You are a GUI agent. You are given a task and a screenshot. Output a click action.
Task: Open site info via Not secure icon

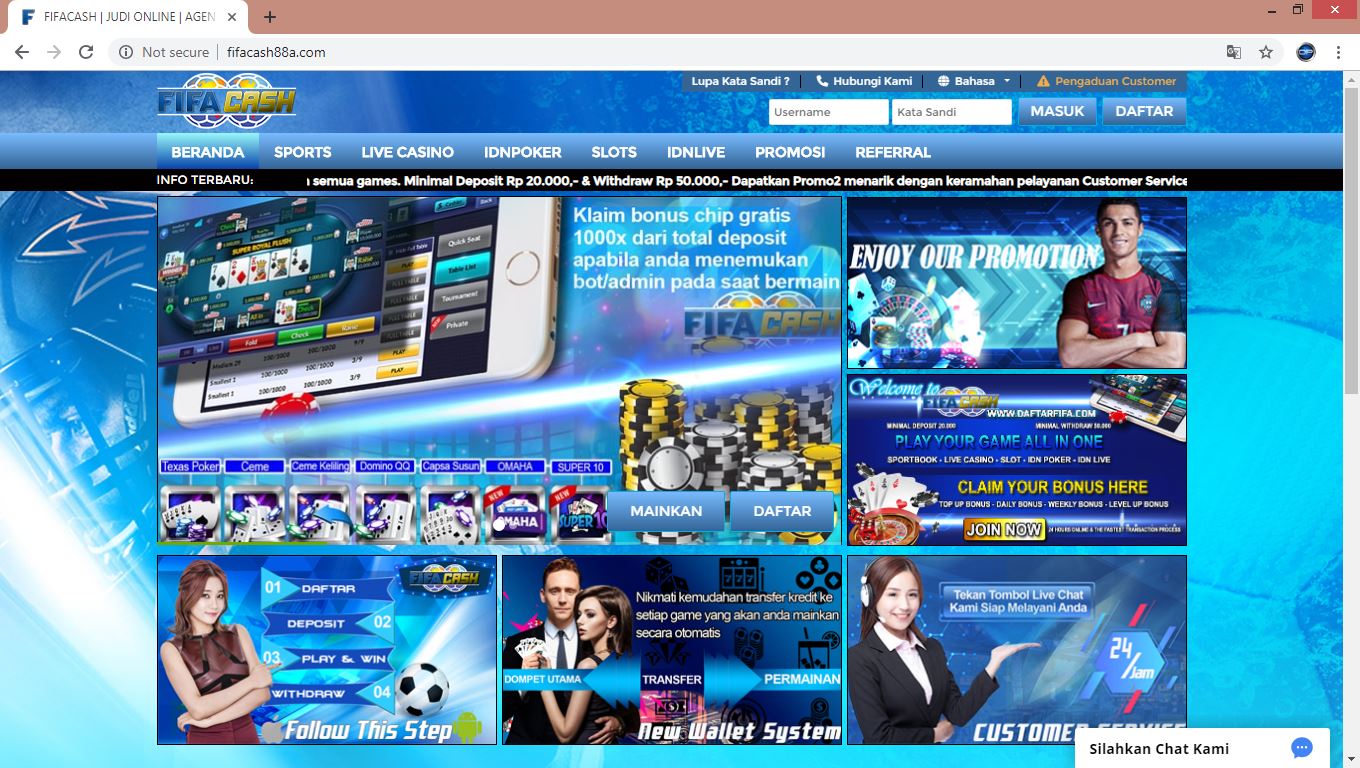pos(126,52)
